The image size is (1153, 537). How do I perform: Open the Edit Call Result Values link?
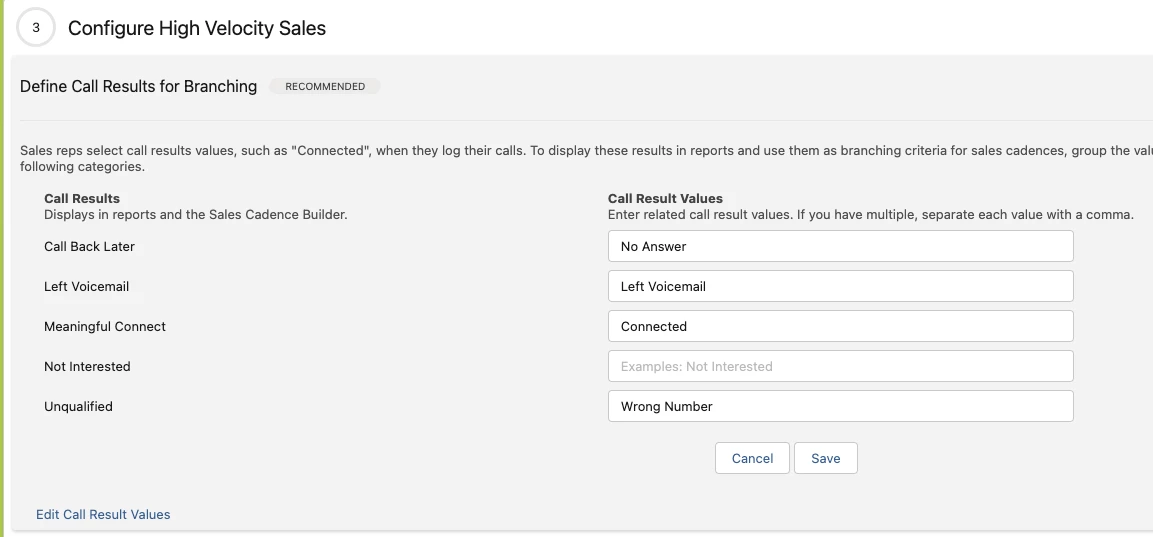coord(103,515)
